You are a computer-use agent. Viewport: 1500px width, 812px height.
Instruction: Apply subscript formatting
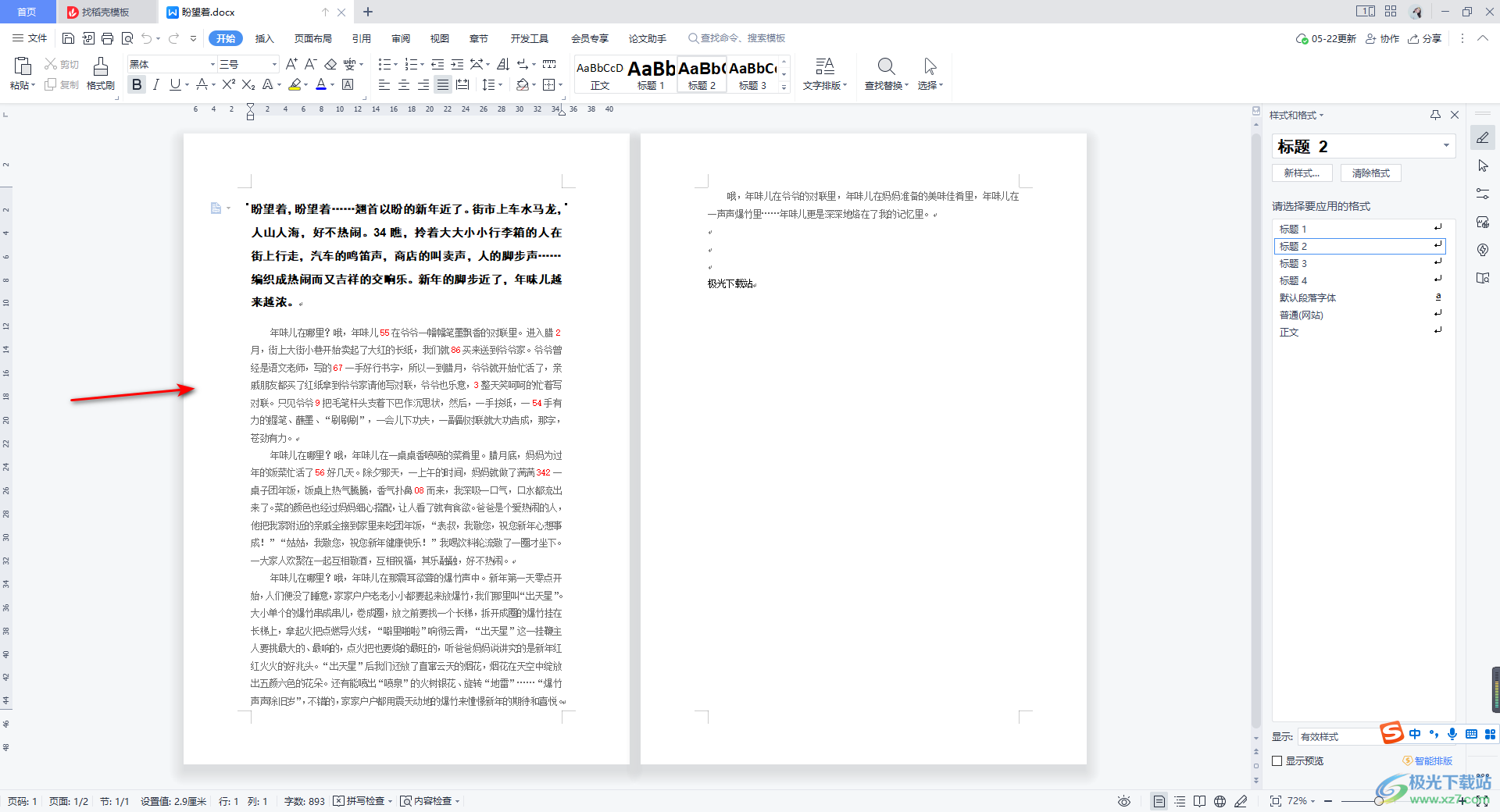point(248,84)
